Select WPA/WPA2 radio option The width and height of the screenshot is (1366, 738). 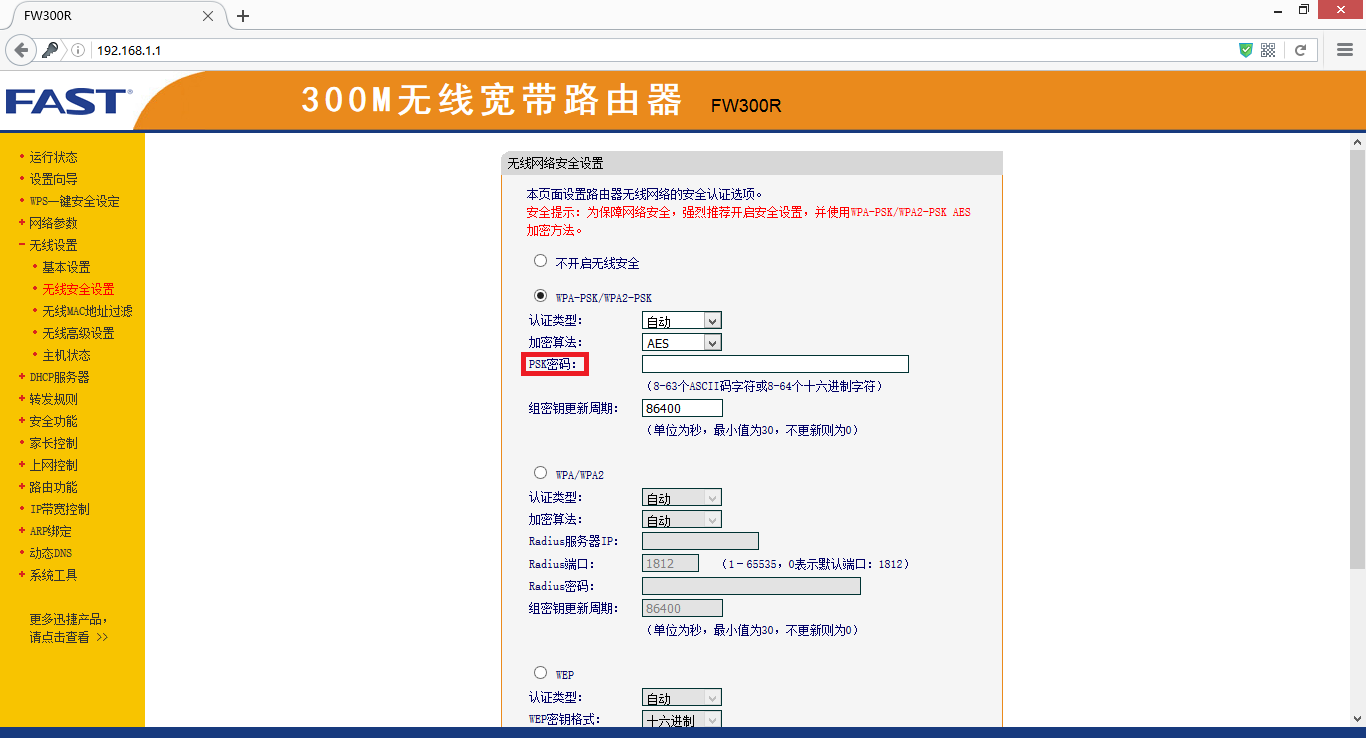[x=541, y=472]
